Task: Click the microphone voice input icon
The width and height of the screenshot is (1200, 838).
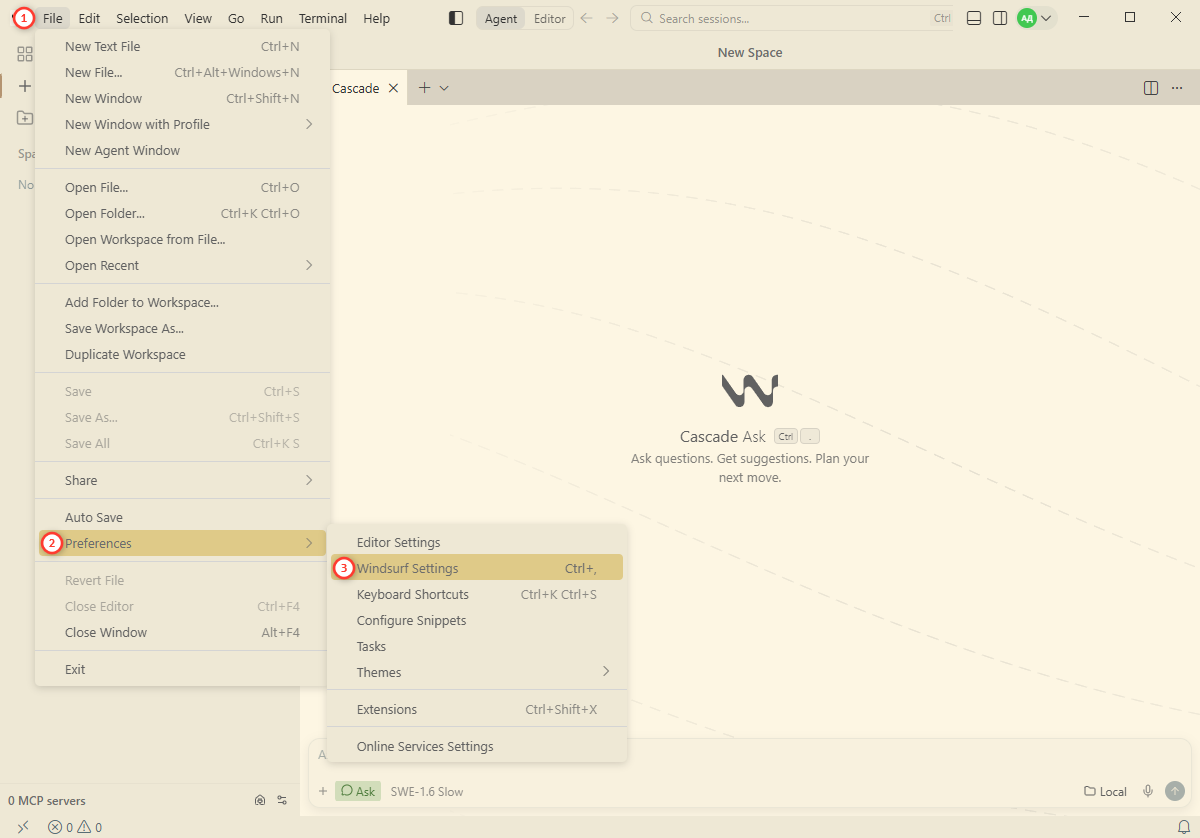Action: [1148, 791]
